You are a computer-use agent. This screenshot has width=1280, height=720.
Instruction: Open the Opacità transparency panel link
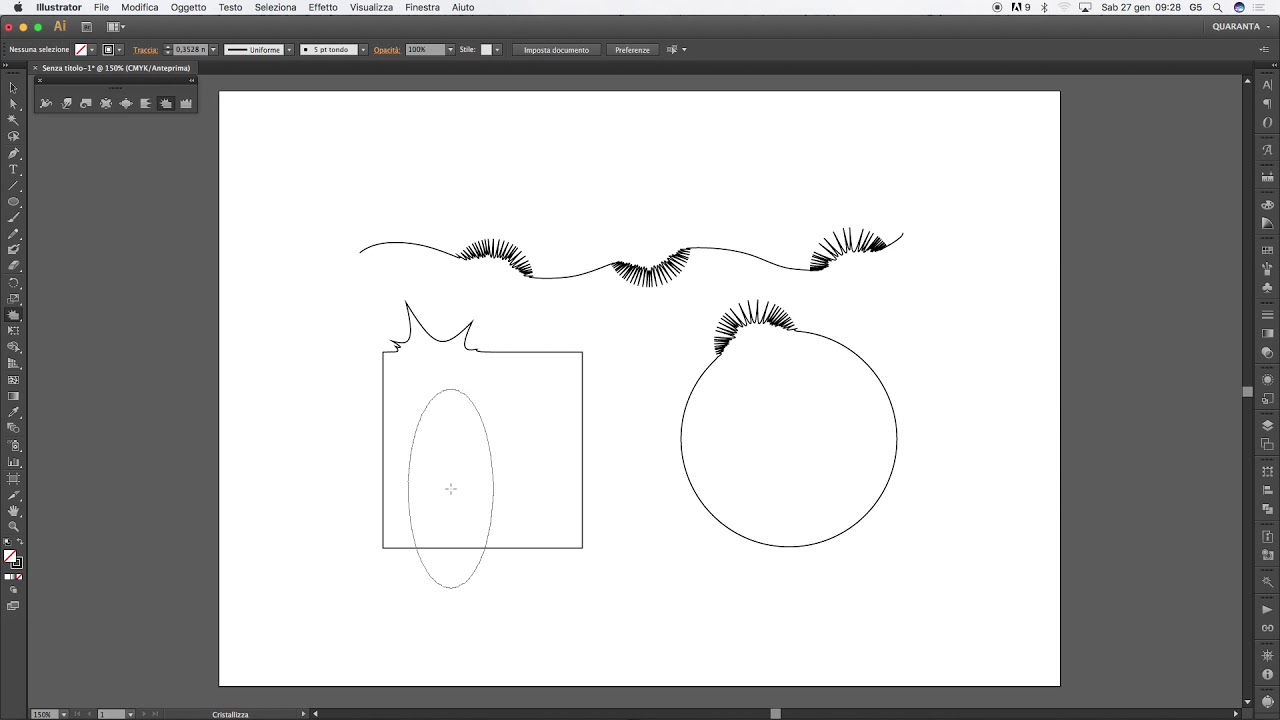(387, 49)
